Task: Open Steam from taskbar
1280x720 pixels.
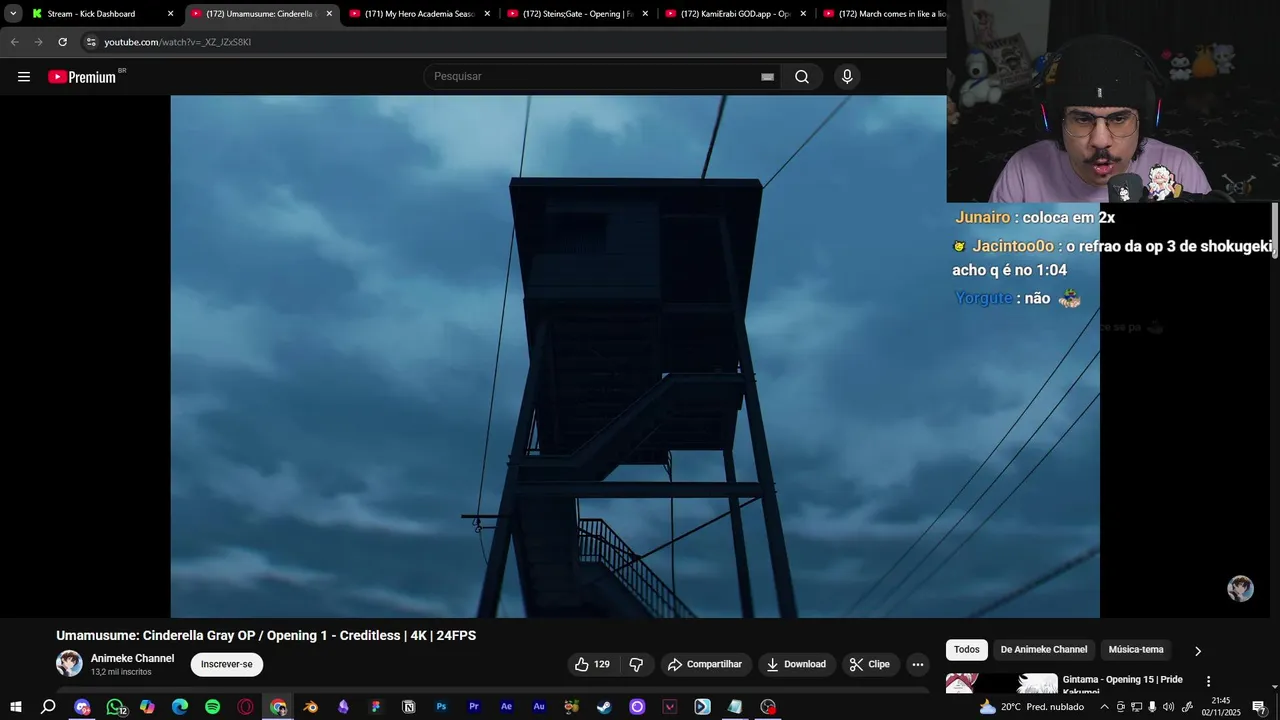Action: pos(604,707)
